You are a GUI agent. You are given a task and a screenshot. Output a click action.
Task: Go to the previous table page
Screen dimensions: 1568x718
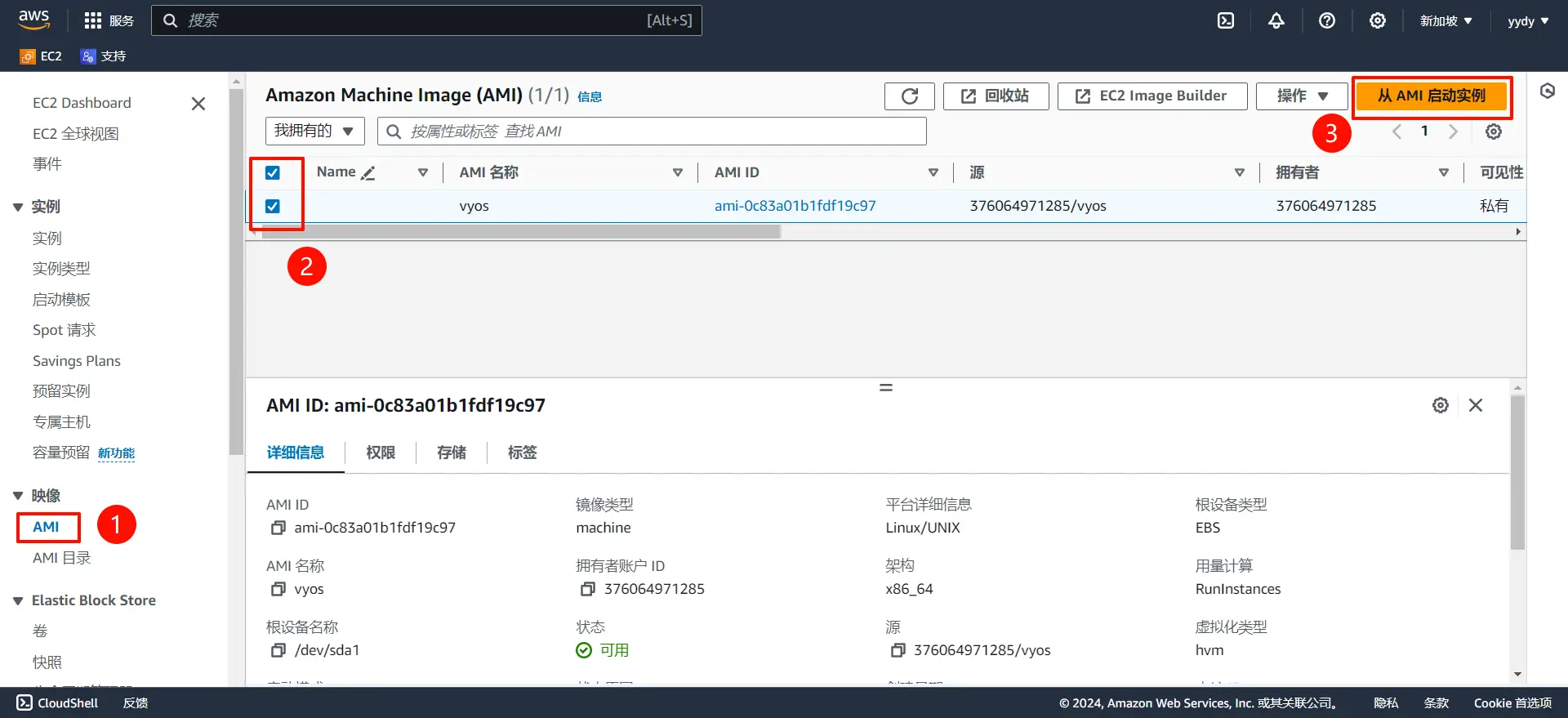point(1396,132)
